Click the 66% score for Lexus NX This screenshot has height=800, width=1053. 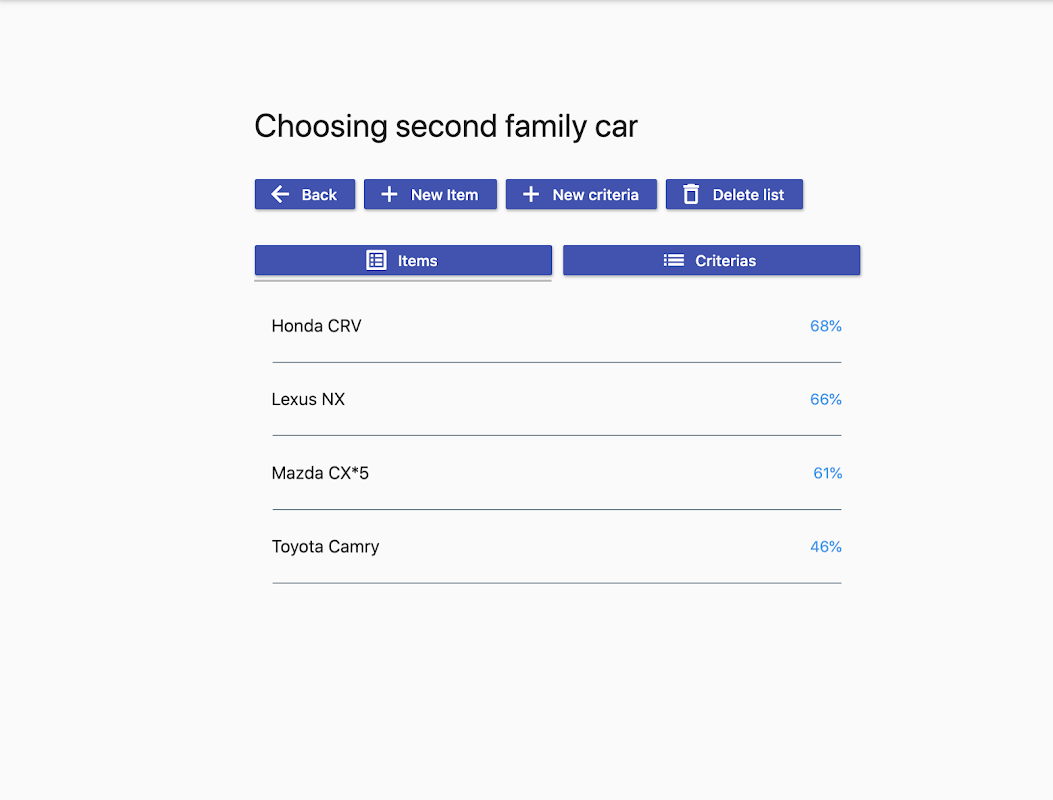tap(825, 399)
